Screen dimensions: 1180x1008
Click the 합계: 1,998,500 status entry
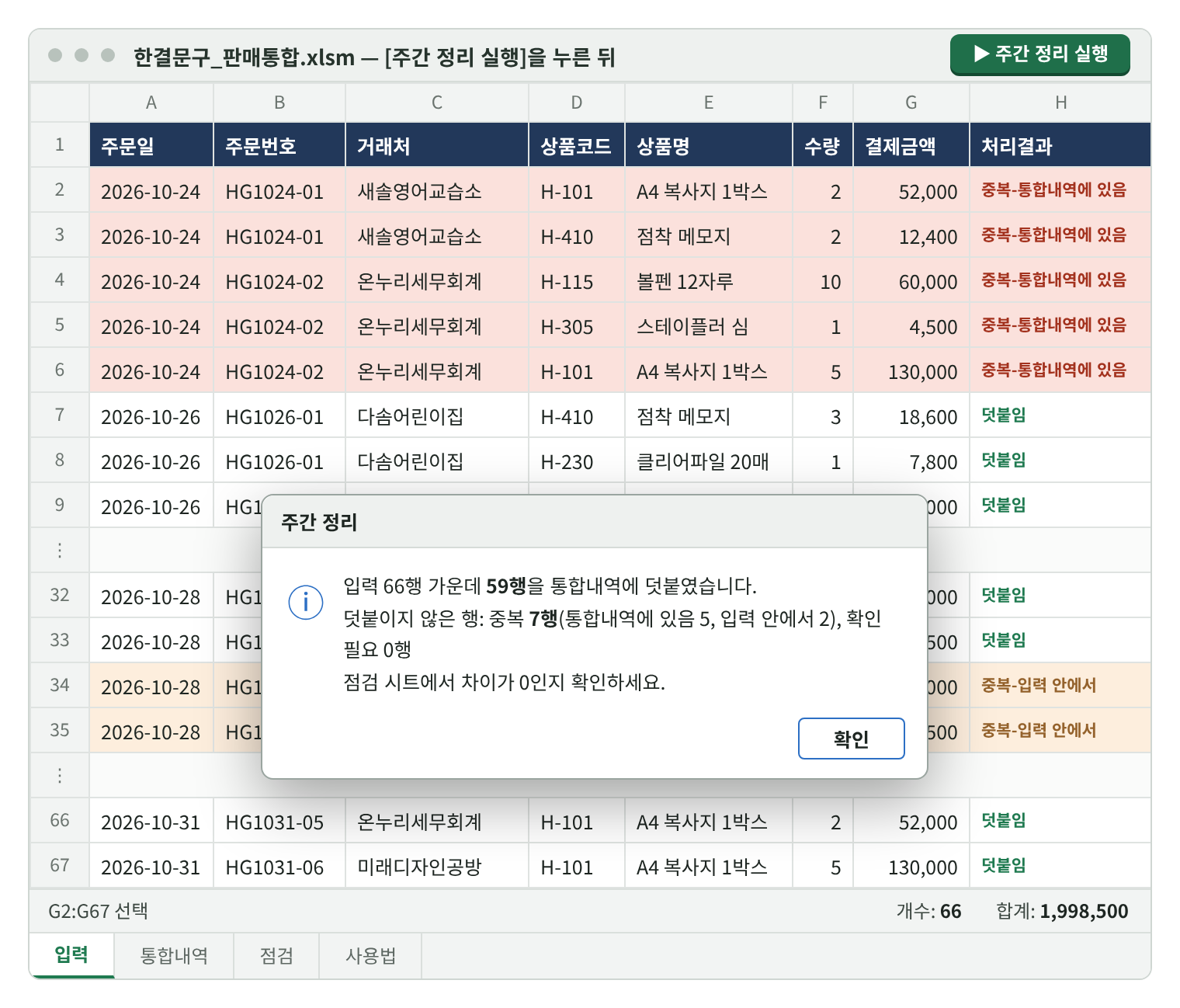point(1062,911)
